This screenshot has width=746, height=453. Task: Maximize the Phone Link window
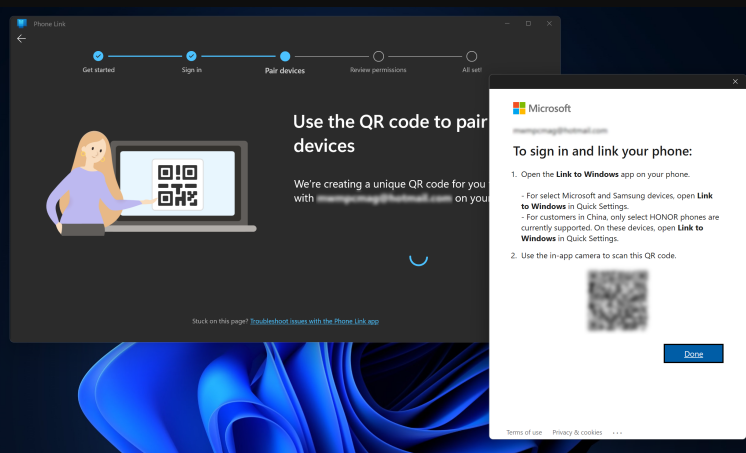coord(528,23)
